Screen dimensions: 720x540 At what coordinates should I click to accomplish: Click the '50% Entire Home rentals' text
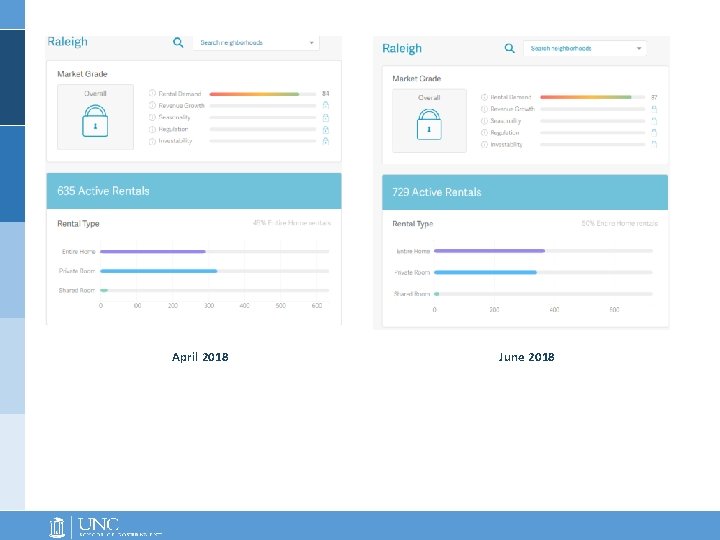coord(619,223)
